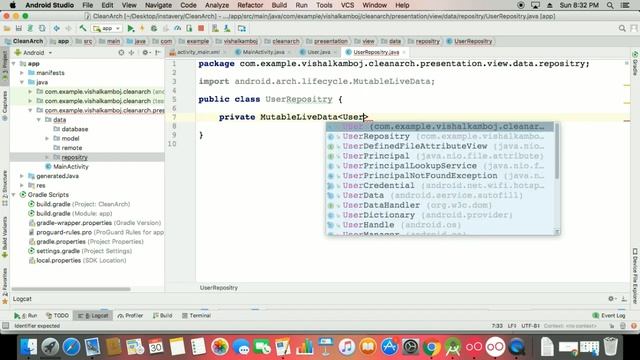
Task: Expand the res folder
Action: tap(22, 186)
